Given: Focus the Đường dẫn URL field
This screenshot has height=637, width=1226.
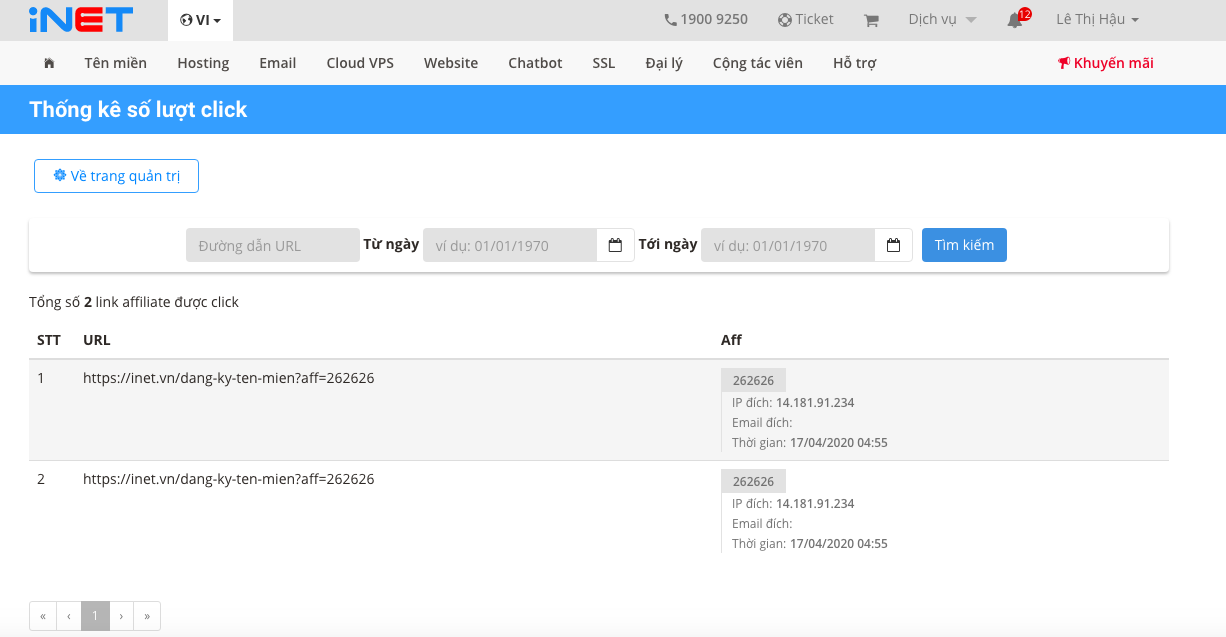Looking at the screenshot, I should click(273, 245).
